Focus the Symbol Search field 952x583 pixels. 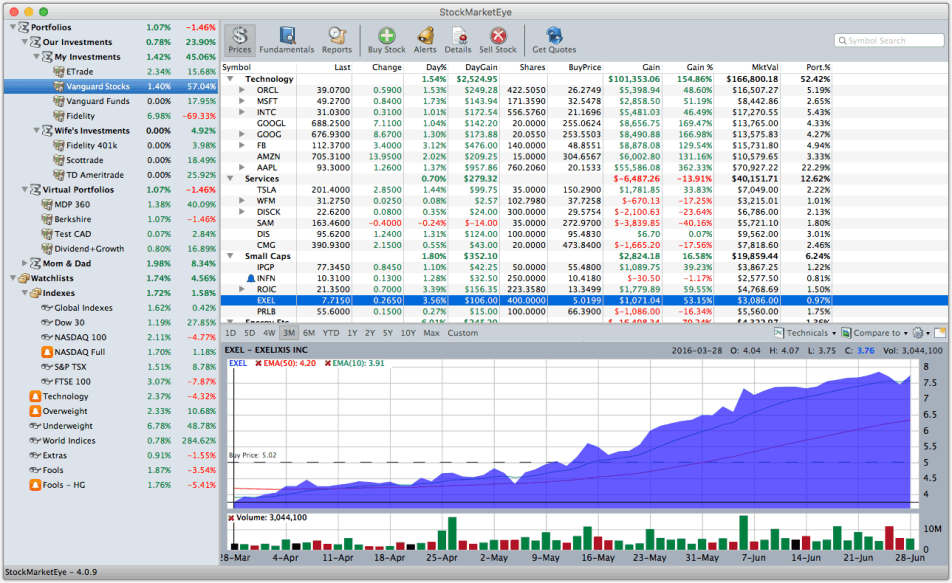pyautogui.click(x=889, y=41)
